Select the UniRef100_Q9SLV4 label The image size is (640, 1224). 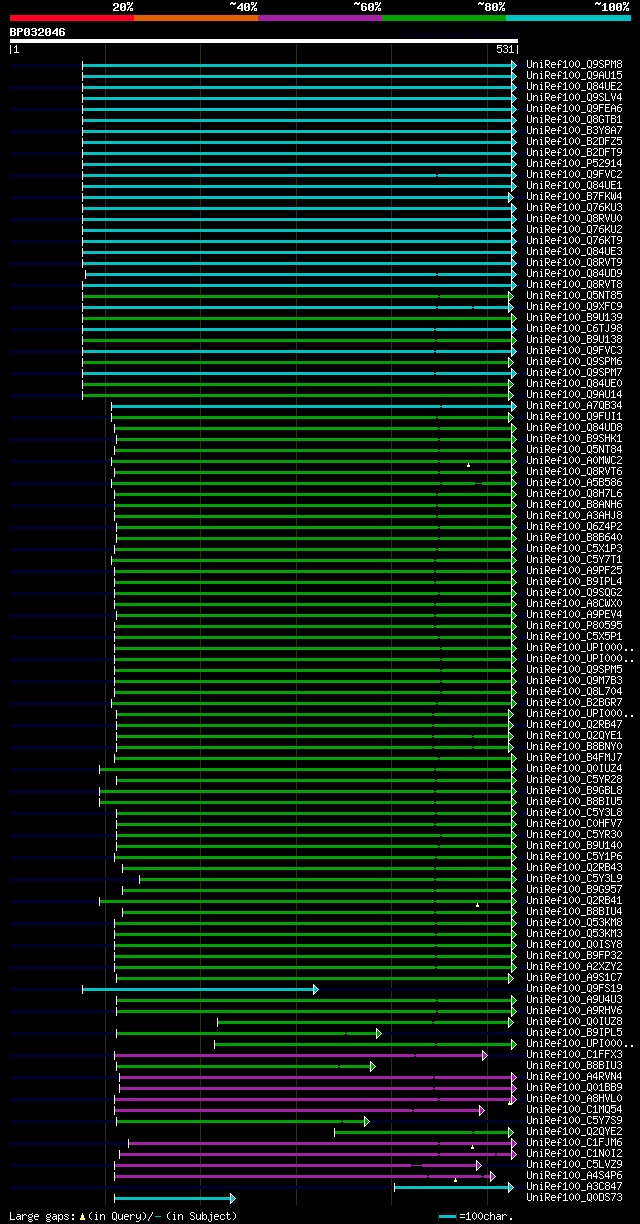575,97
